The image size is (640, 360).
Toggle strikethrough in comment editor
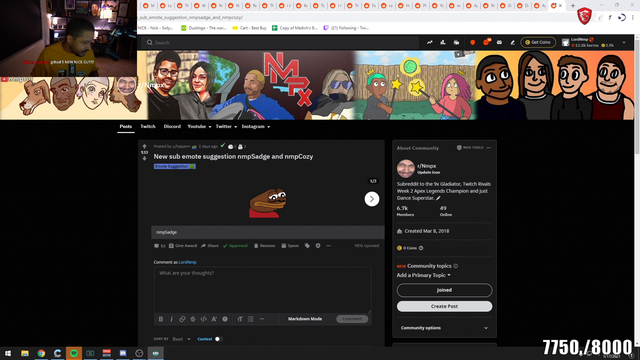[x=193, y=319]
